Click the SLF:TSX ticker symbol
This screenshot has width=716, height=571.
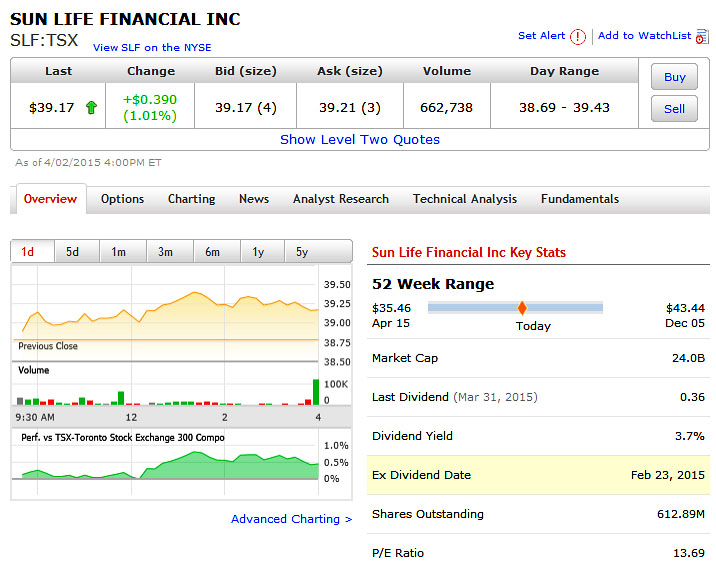[44, 40]
